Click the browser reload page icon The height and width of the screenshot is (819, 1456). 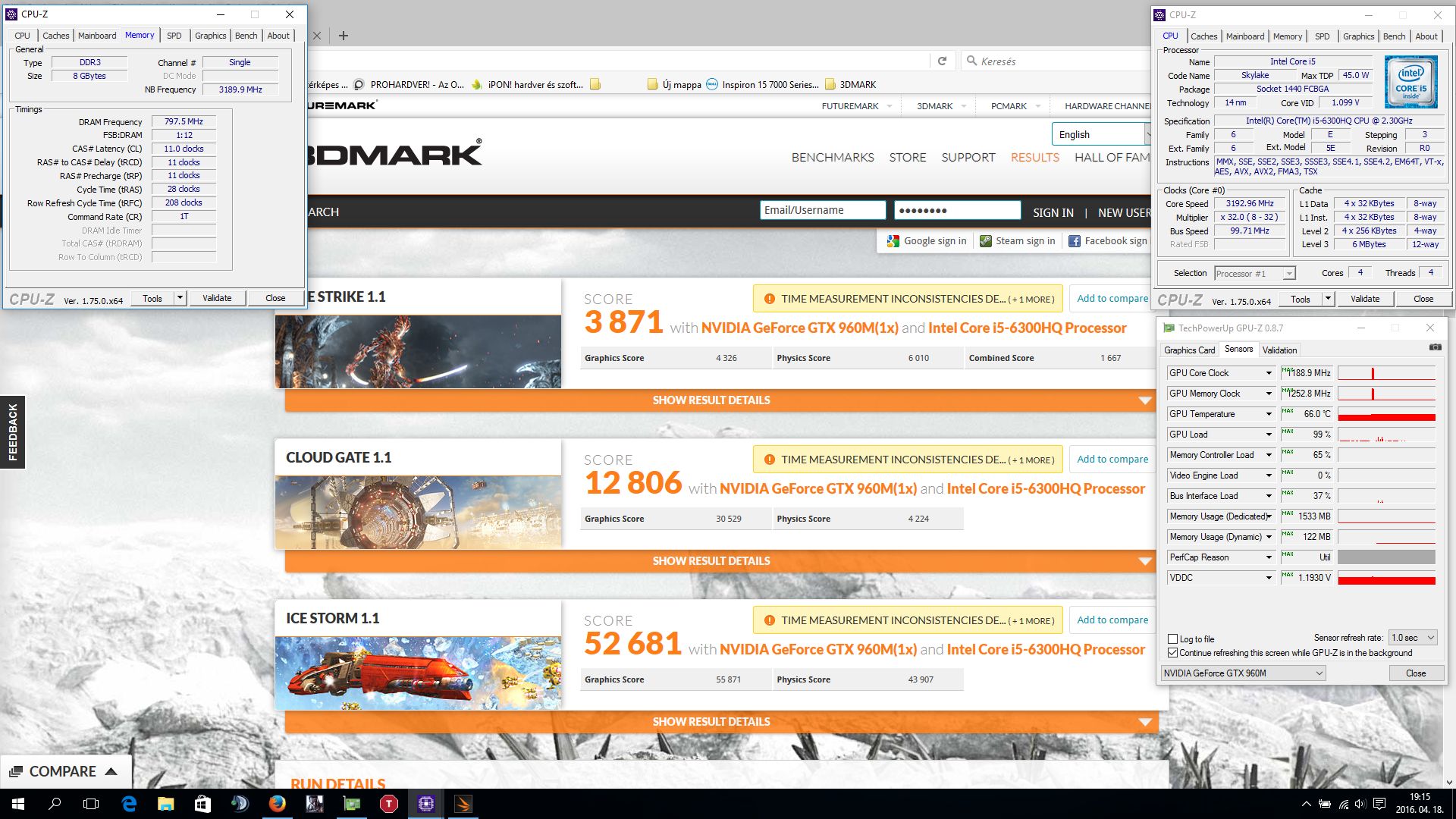[942, 61]
